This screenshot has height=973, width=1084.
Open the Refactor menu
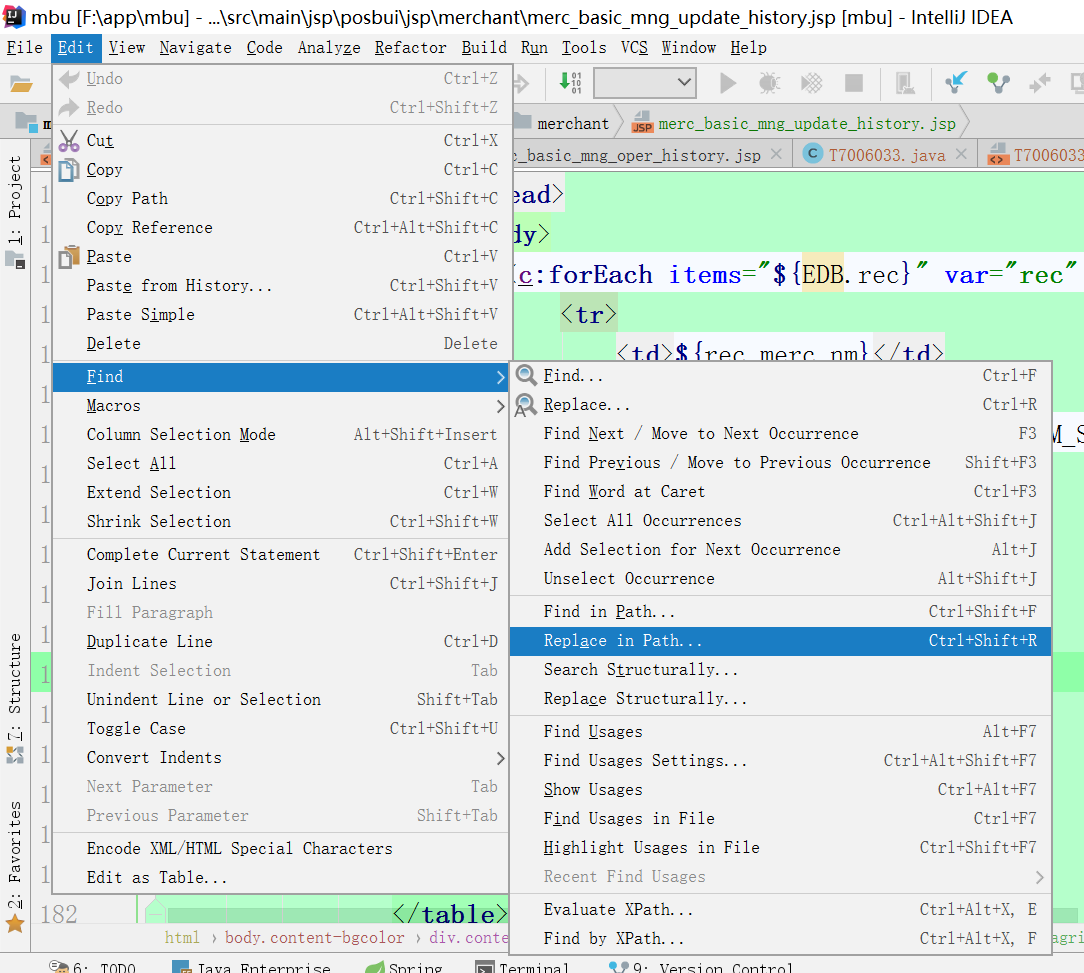click(411, 48)
